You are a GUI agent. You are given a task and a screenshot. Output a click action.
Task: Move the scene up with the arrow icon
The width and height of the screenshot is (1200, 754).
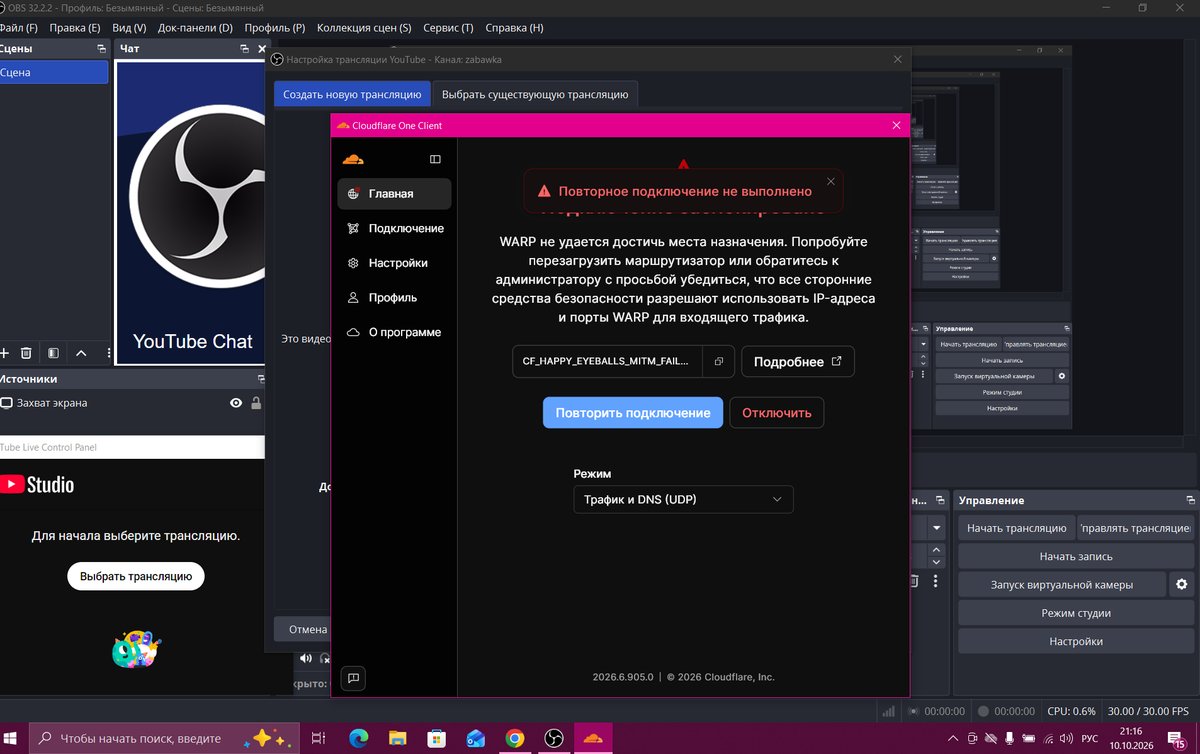pos(81,352)
